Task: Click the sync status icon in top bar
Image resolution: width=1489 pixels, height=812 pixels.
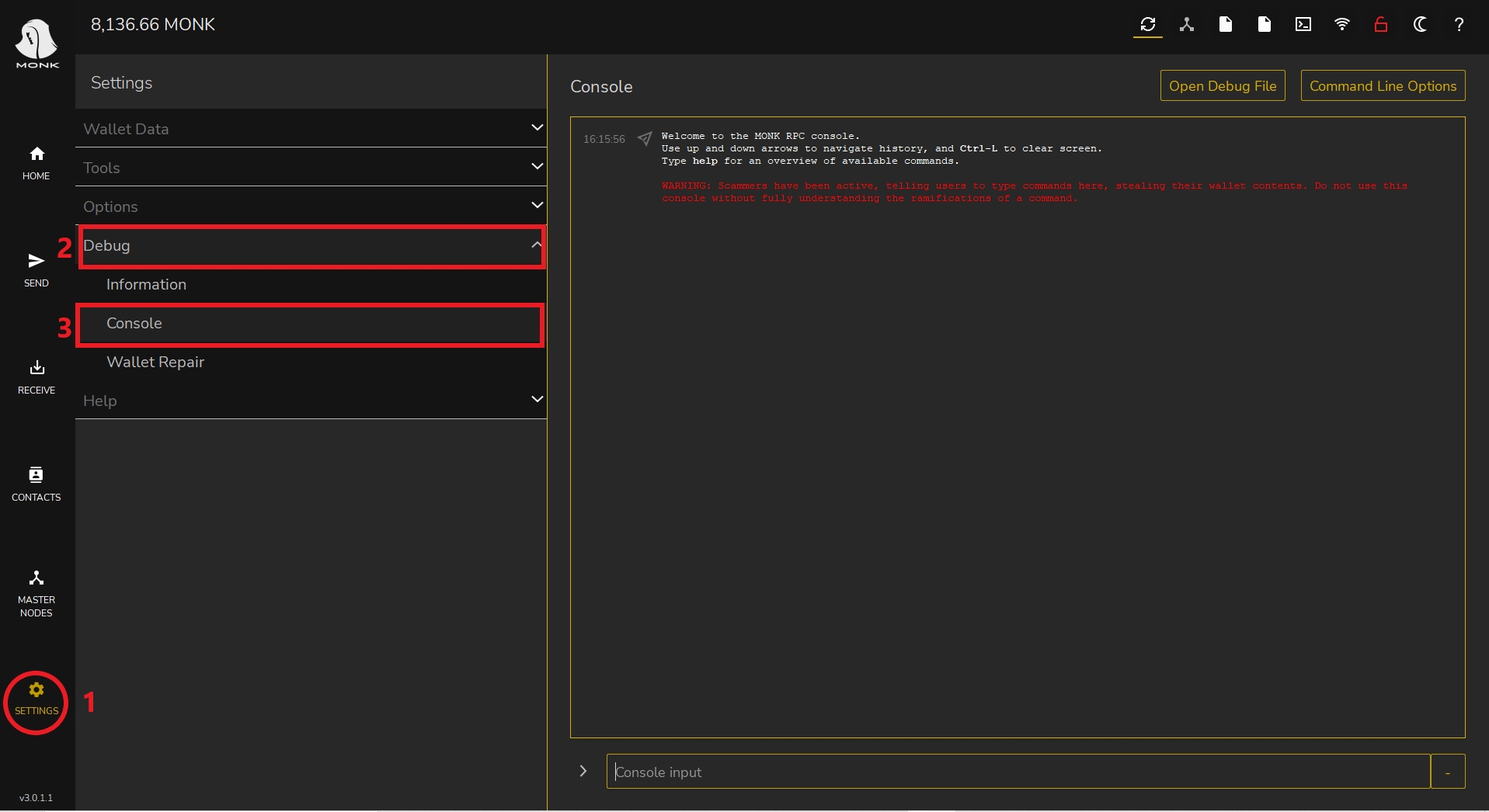Action: coord(1148,24)
